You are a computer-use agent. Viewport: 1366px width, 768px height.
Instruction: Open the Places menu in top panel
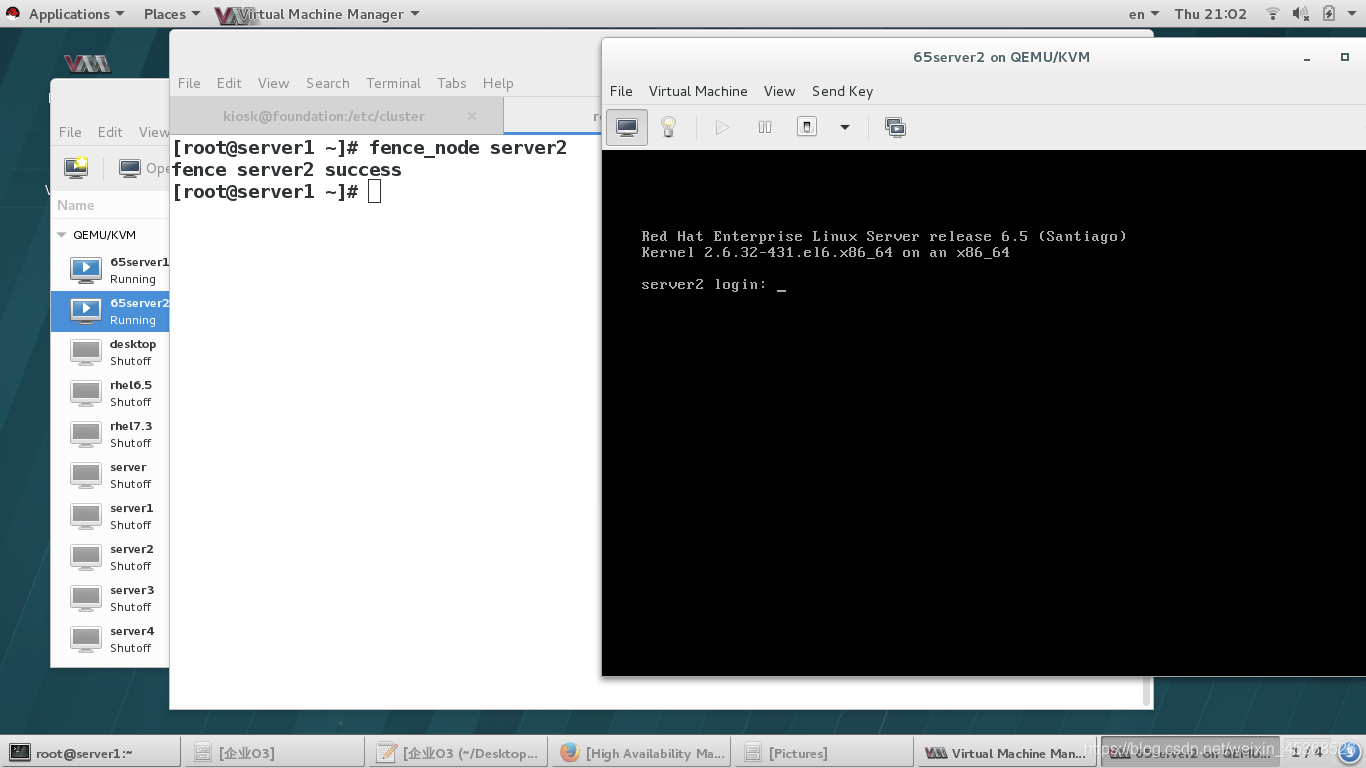(x=171, y=14)
